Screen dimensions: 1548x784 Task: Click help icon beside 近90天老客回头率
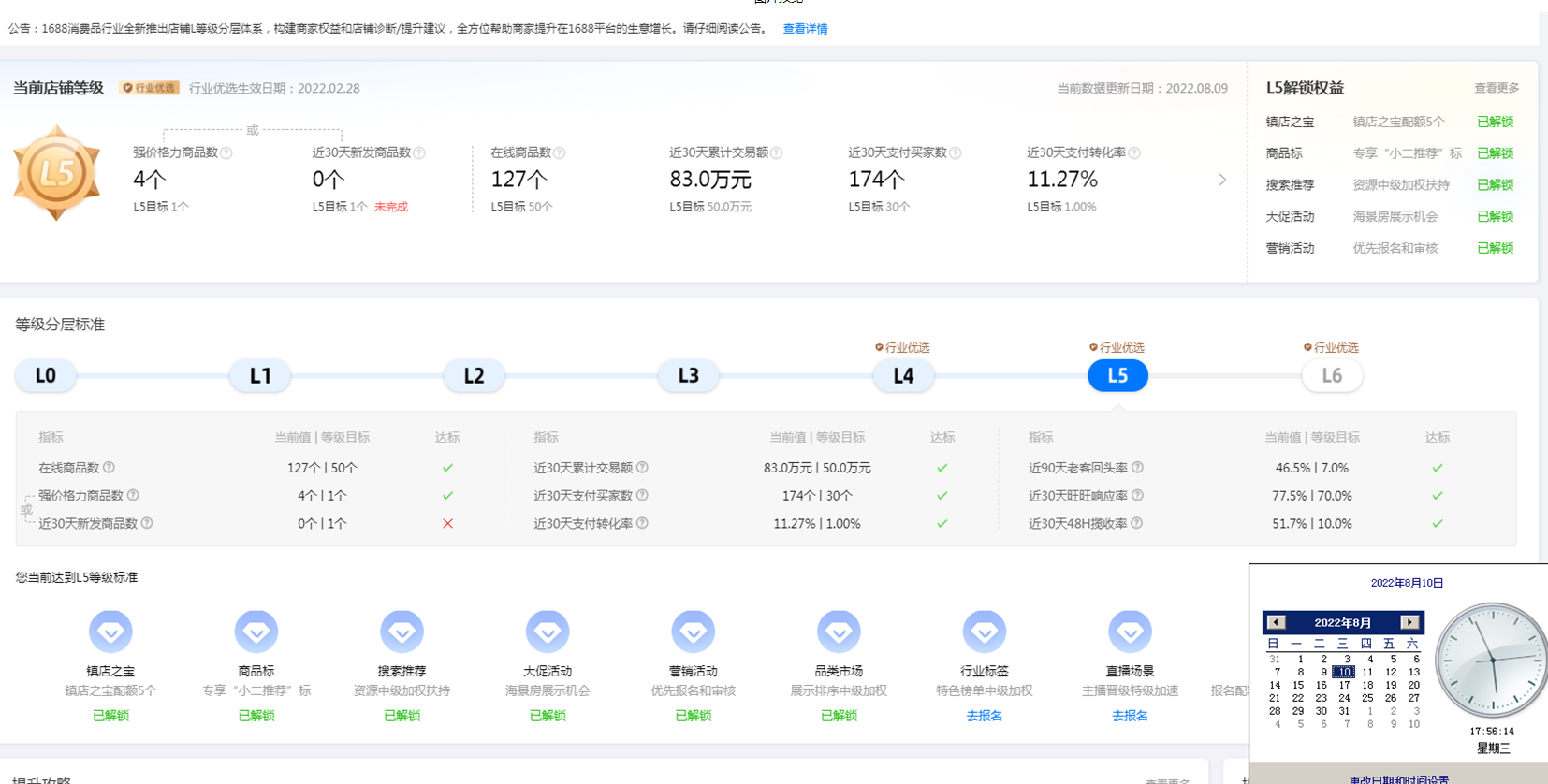[x=1137, y=468]
